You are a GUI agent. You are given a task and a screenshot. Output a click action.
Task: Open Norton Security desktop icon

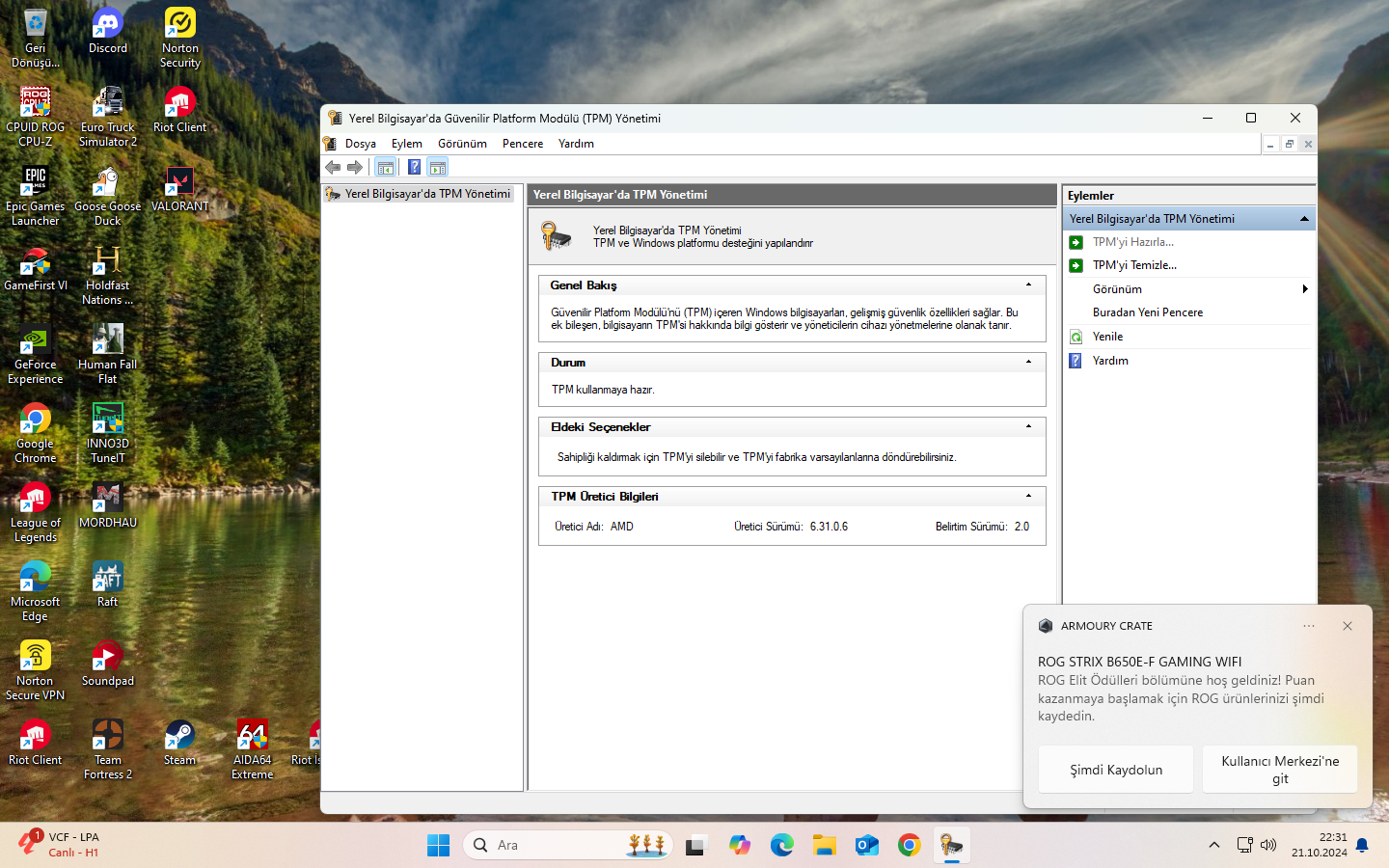[180, 39]
